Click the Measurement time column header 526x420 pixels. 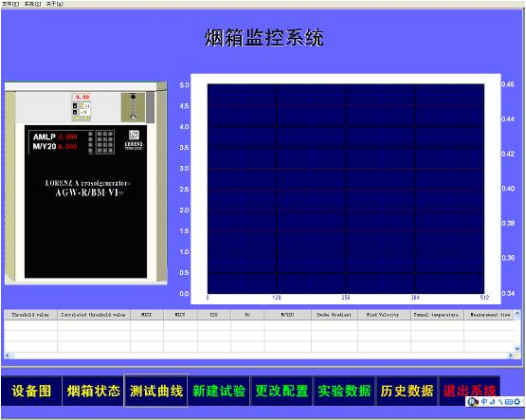pos(490,315)
